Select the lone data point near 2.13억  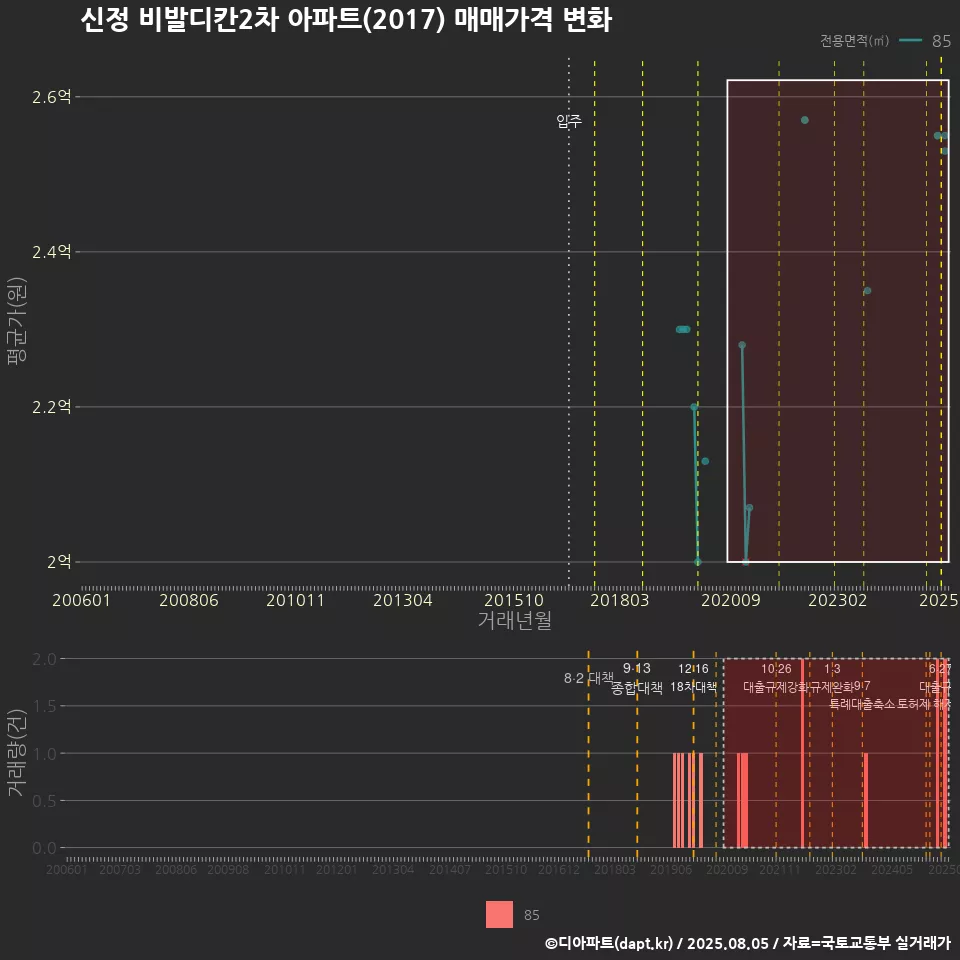705,461
